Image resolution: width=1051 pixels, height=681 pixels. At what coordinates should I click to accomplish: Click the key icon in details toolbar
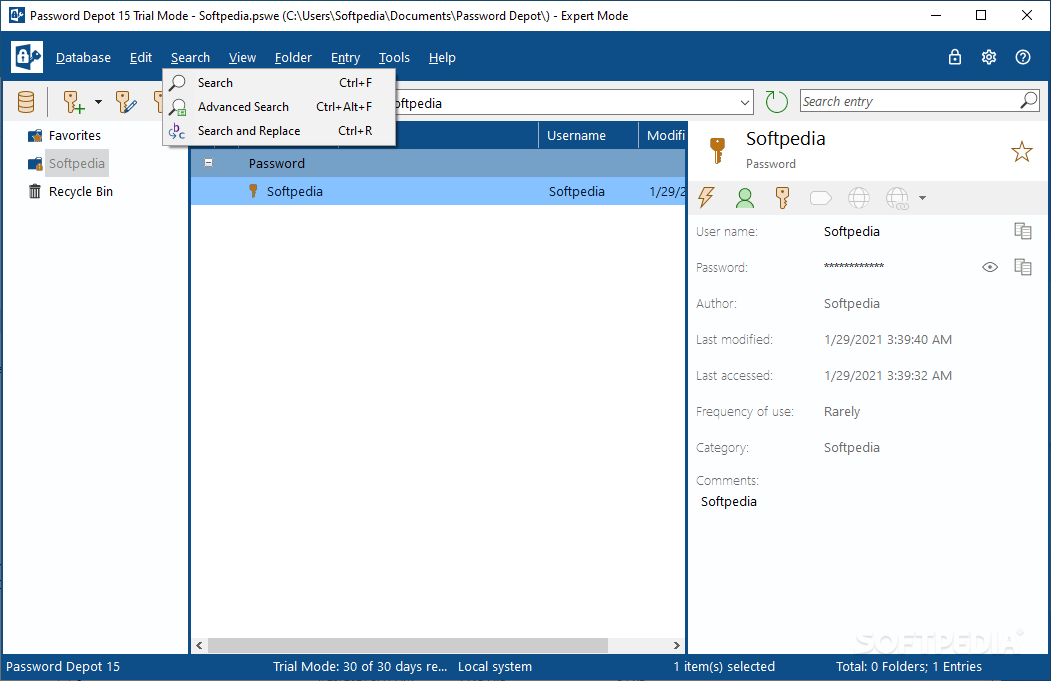coord(782,198)
